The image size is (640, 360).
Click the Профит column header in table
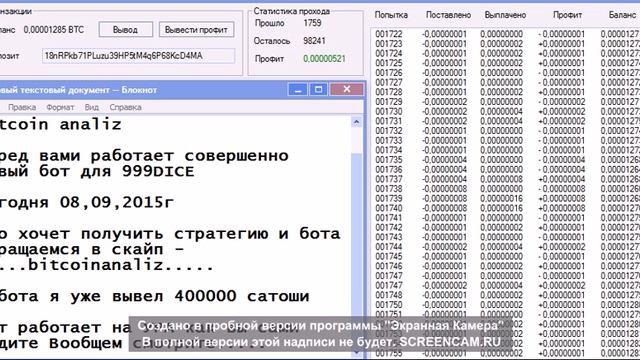pos(567,15)
